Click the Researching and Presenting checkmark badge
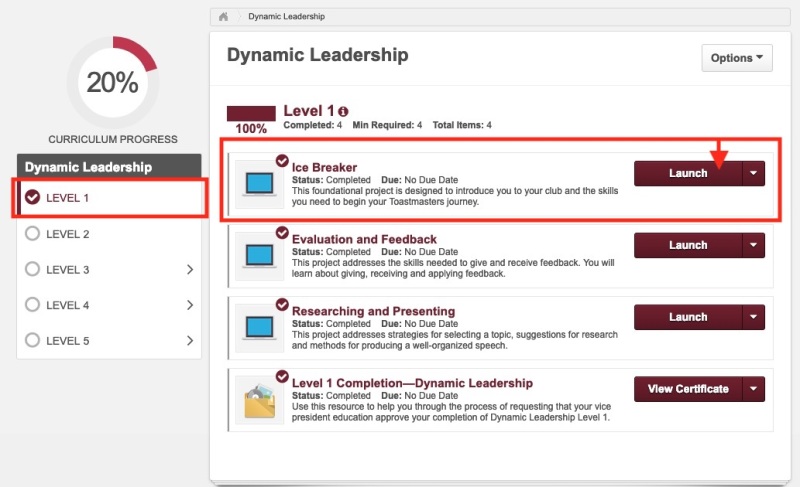The height and width of the screenshot is (487, 800). 282,304
